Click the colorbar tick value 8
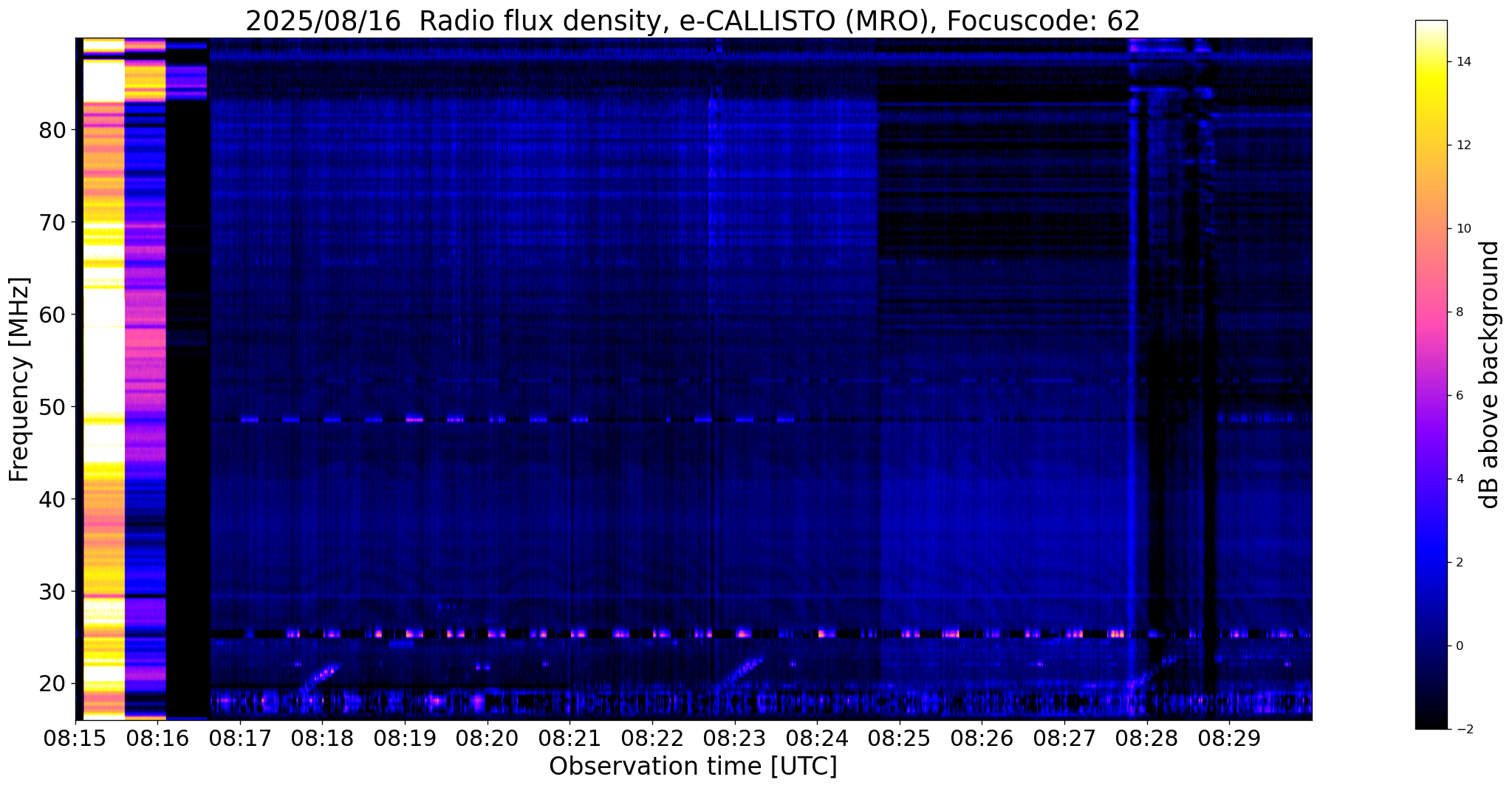This screenshot has height=788, width=1512. click(1459, 312)
